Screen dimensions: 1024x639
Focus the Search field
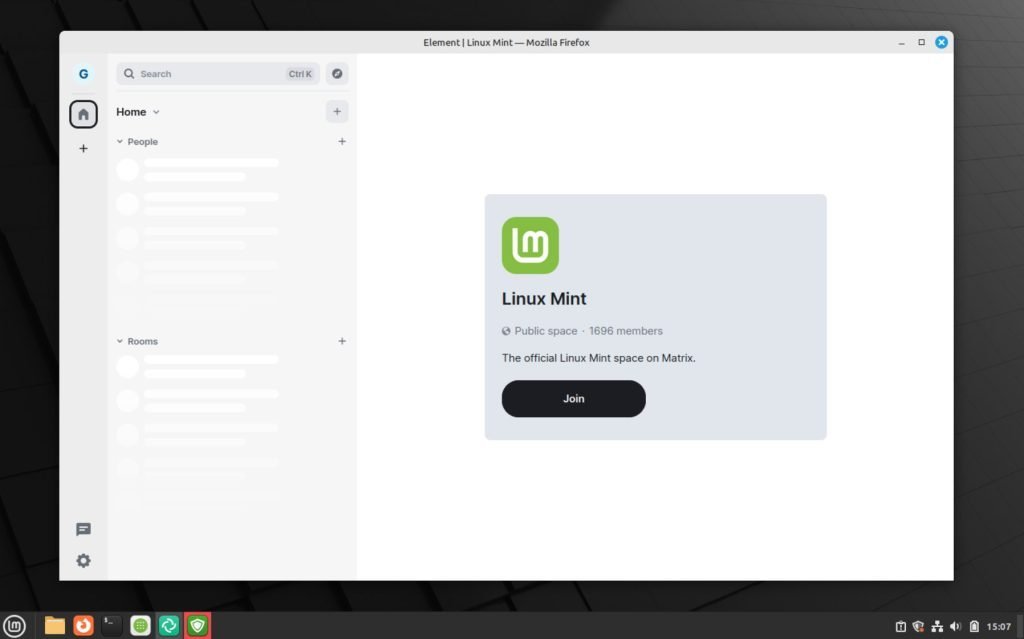(218, 74)
